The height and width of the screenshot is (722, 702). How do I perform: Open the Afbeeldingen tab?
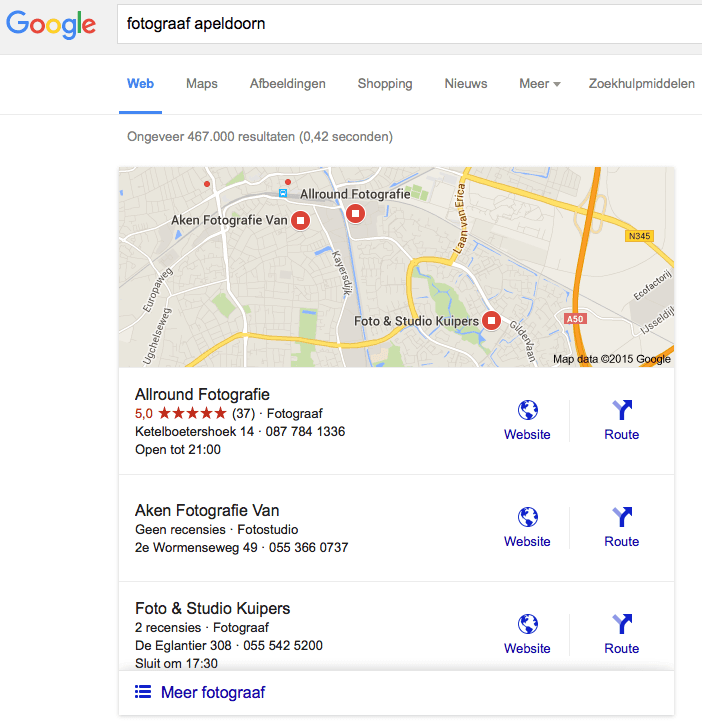(288, 84)
